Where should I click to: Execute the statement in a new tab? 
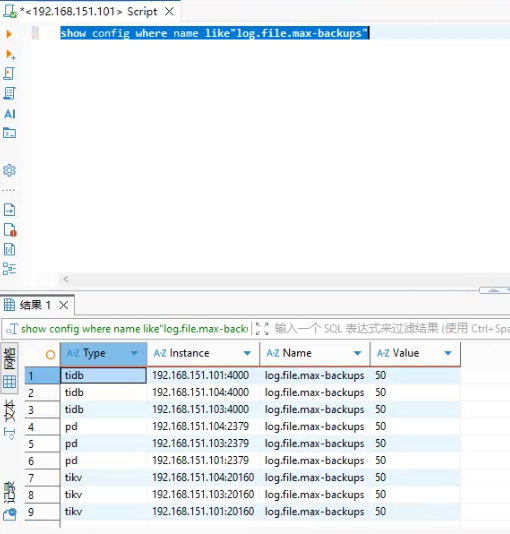tap(10, 54)
